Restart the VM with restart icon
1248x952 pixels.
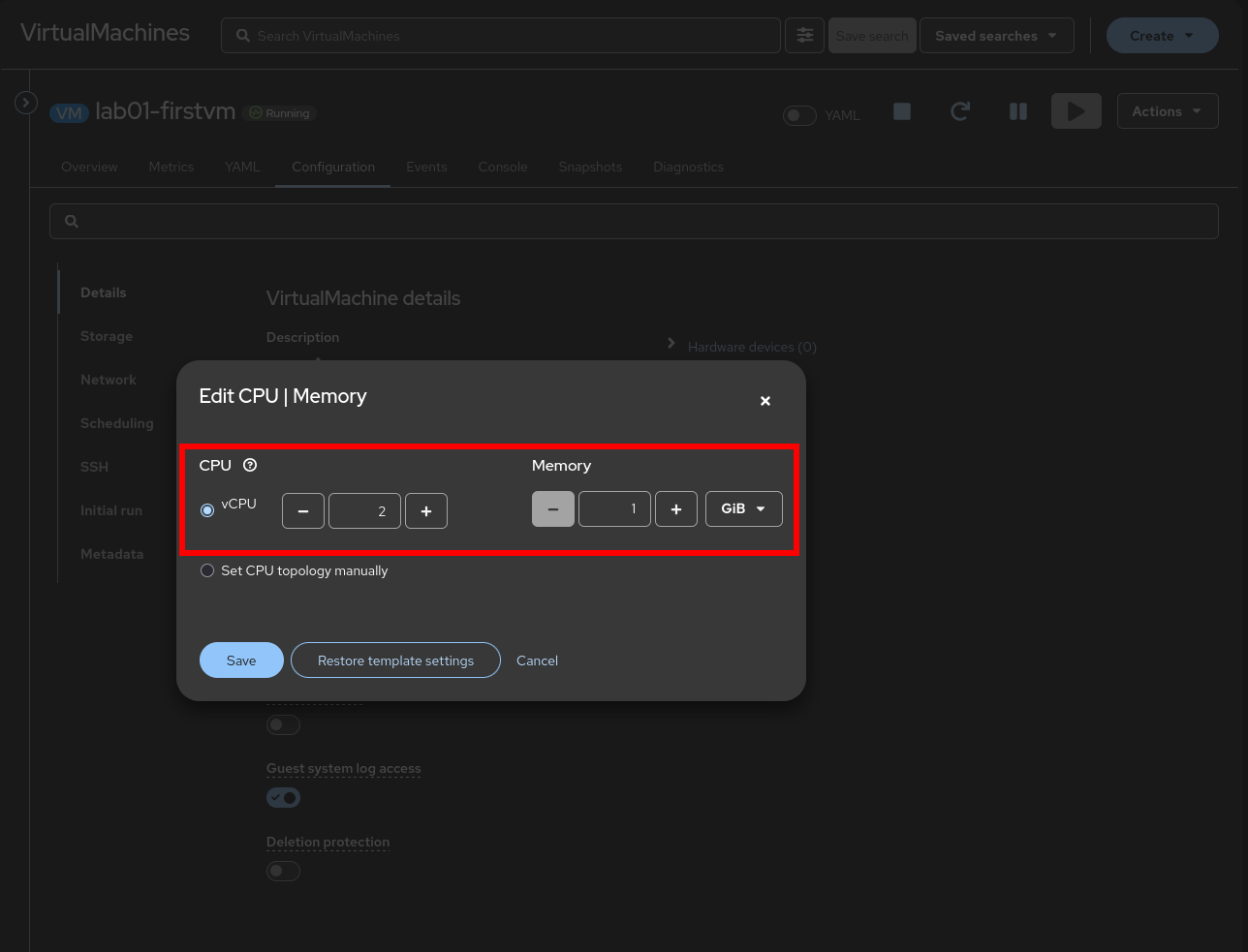point(960,111)
